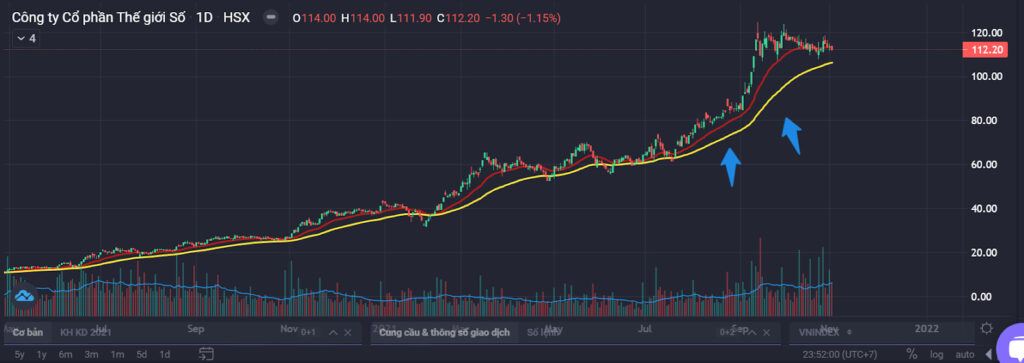Switch to the KH KD 2021 tab
The image size is (1024, 363).
pos(86,332)
